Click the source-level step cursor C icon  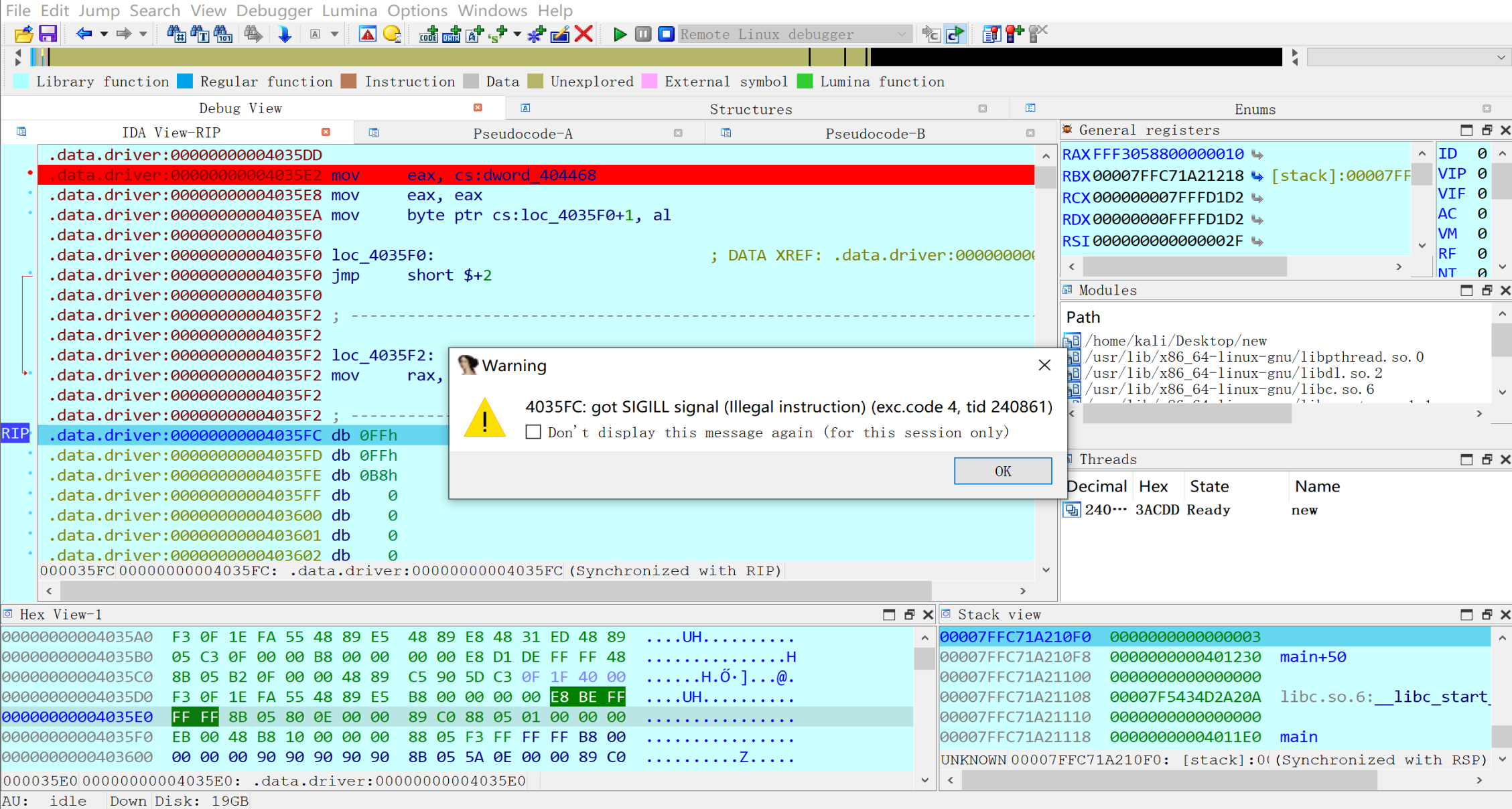931,33
